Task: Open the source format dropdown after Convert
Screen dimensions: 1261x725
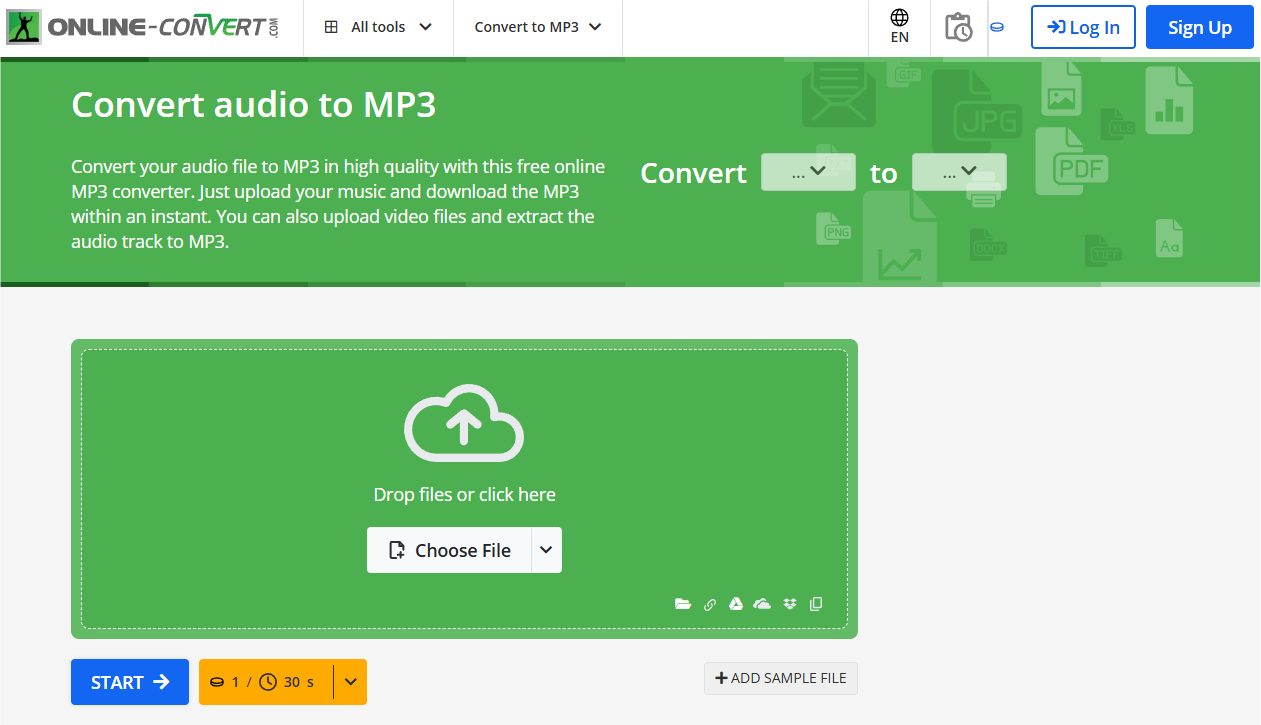Action: click(808, 172)
